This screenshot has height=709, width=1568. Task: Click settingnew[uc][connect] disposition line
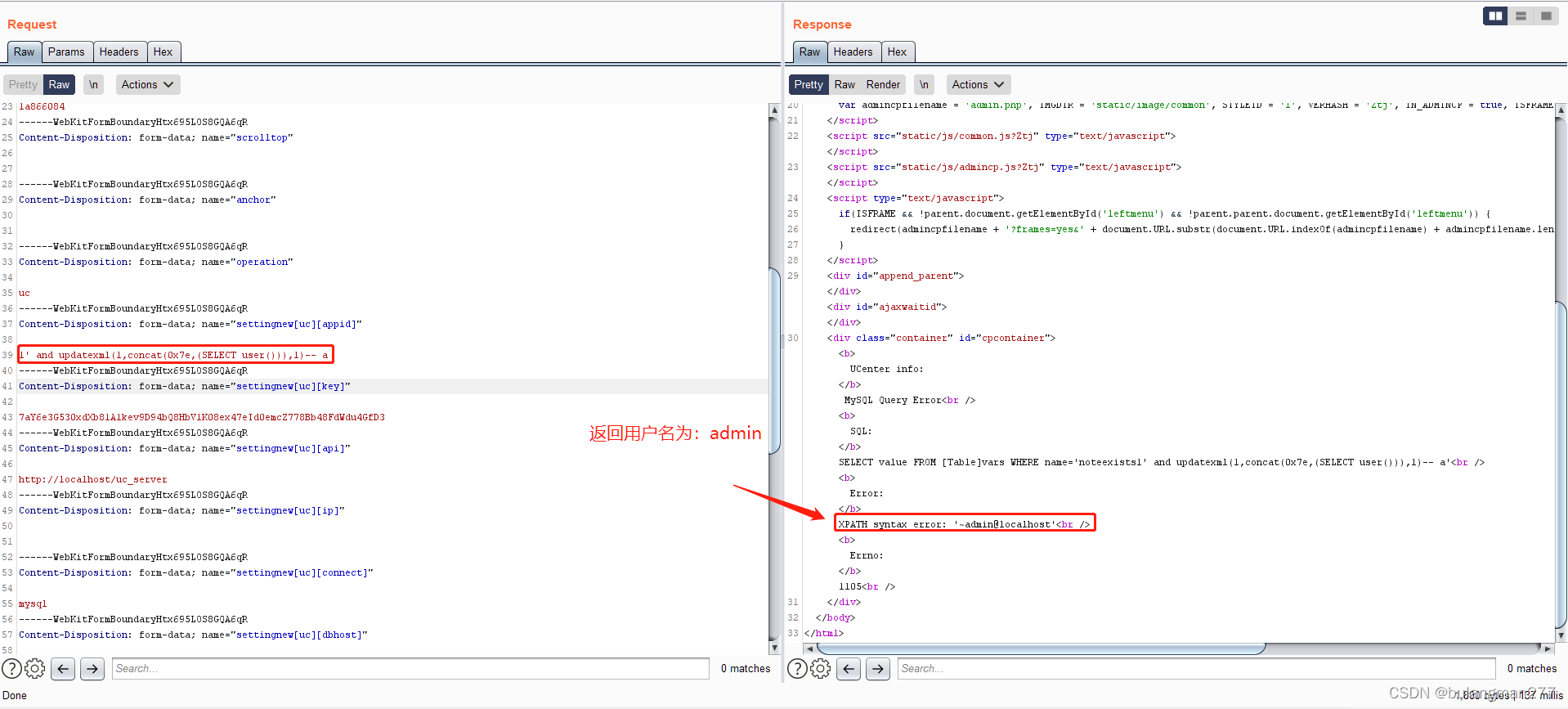click(196, 572)
